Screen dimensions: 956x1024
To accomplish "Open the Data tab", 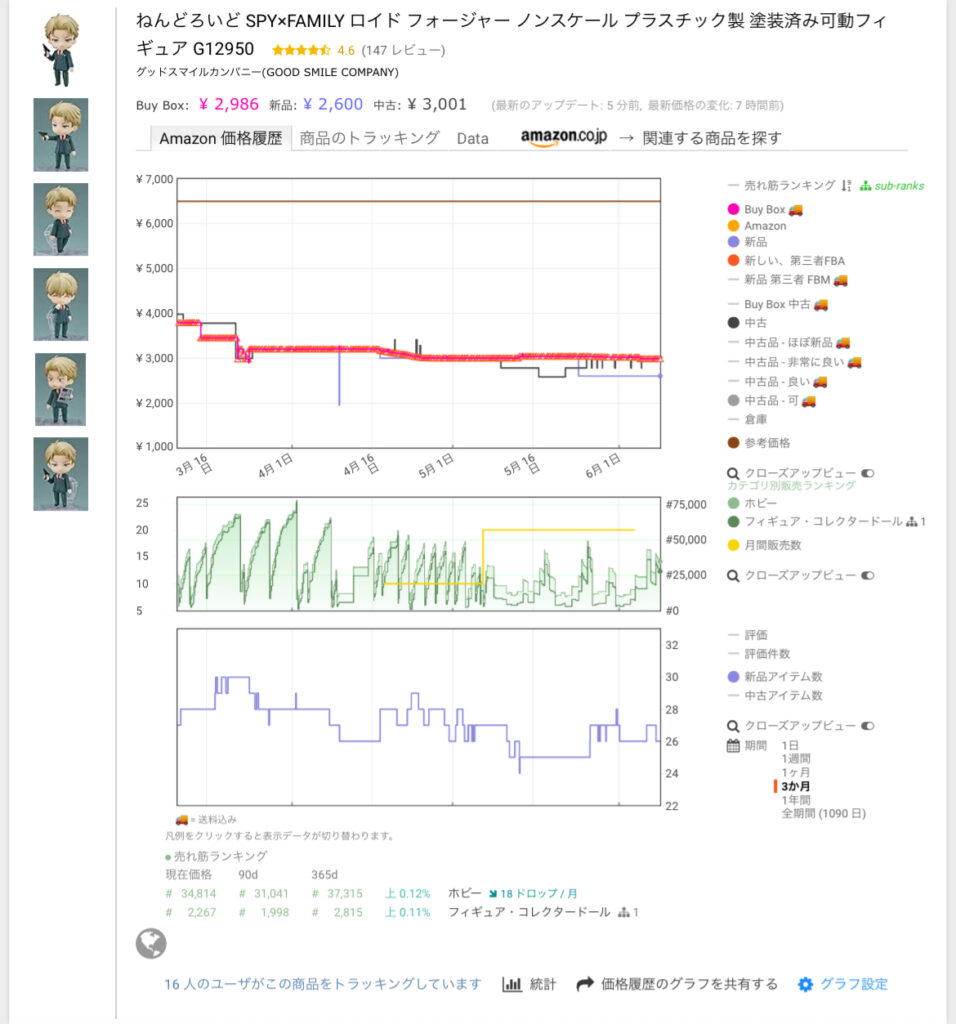I will click(x=473, y=138).
